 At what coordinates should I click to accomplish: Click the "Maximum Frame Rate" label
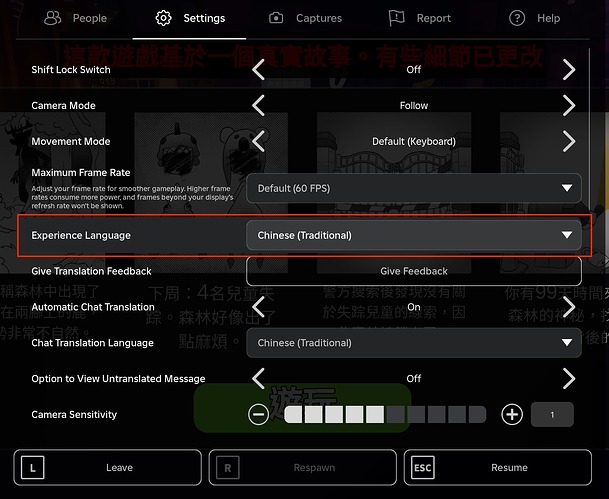tap(81, 172)
